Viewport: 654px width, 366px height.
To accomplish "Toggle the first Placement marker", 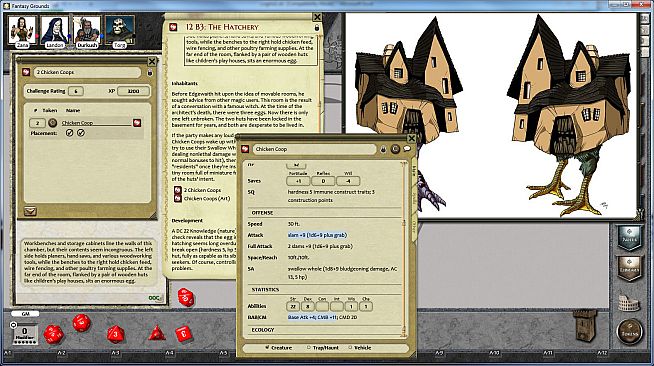I will (x=70, y=133).
